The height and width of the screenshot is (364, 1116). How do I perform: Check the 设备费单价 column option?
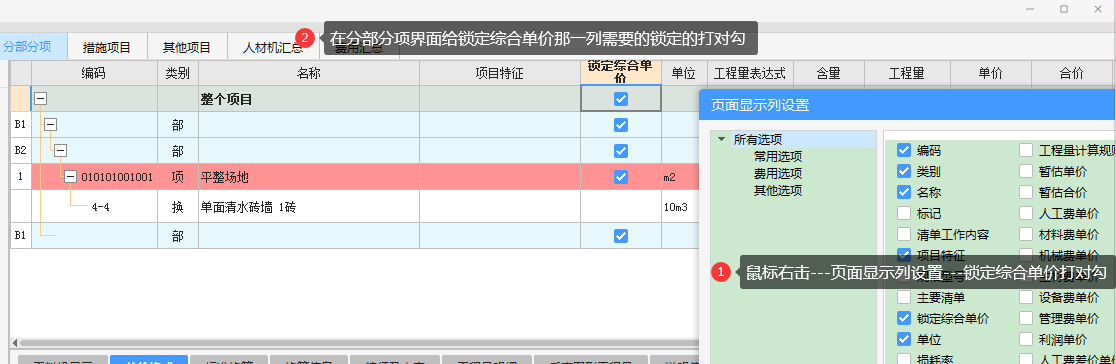click(1026, 297)
